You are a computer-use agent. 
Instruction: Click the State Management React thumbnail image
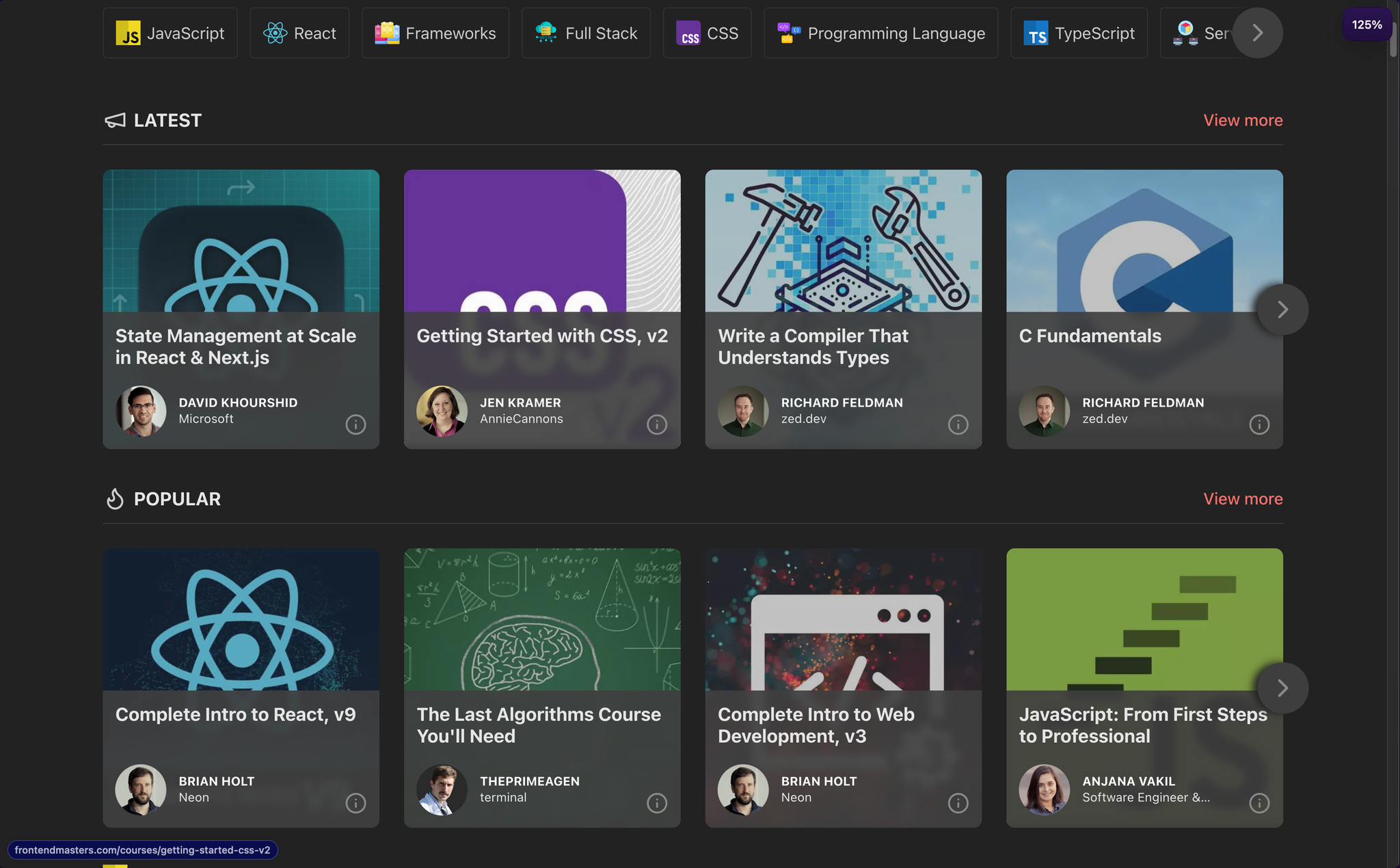(241, 241)
